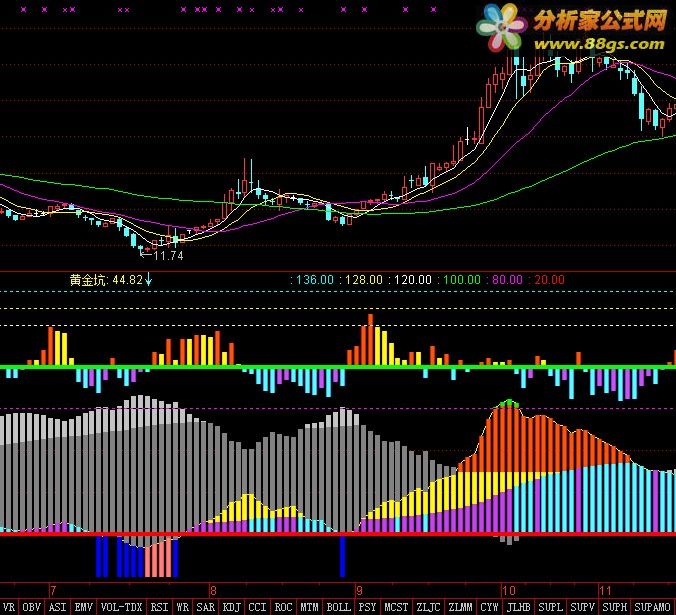Click the month 11 timeline marker
The image size is (676, 615).
605,590
